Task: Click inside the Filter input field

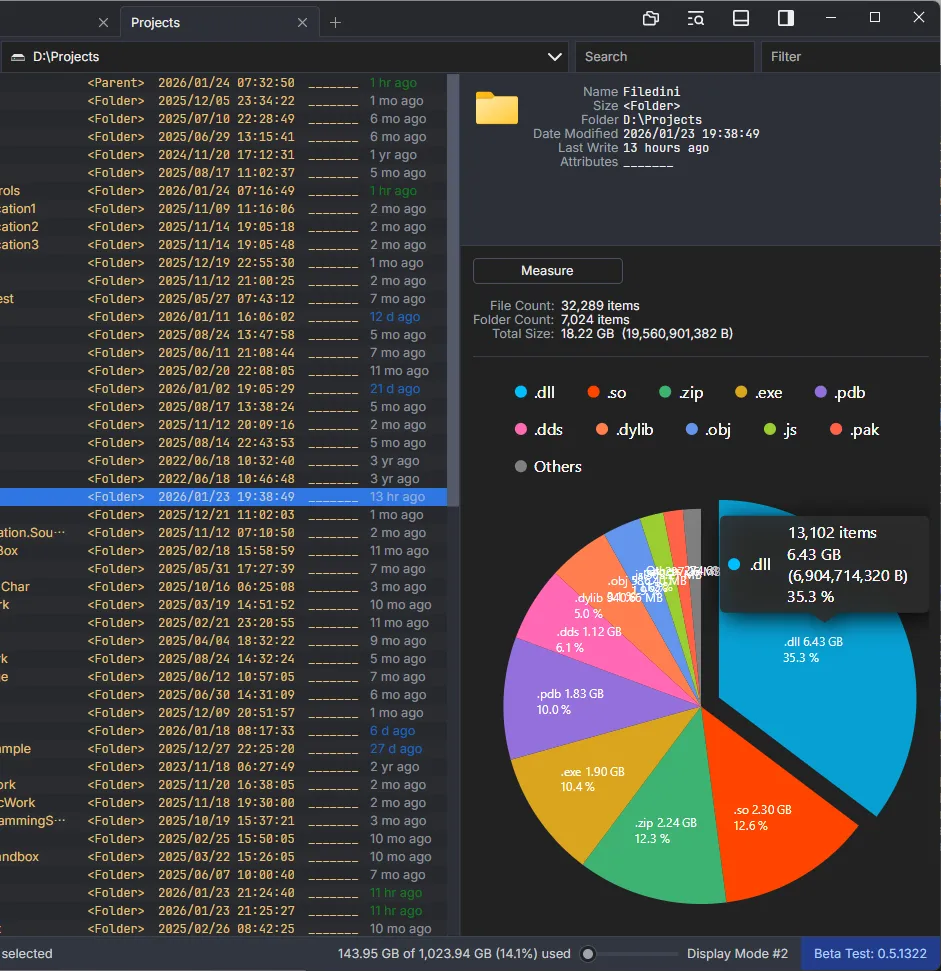Action: pyautogui.click(x=849, y=56)
